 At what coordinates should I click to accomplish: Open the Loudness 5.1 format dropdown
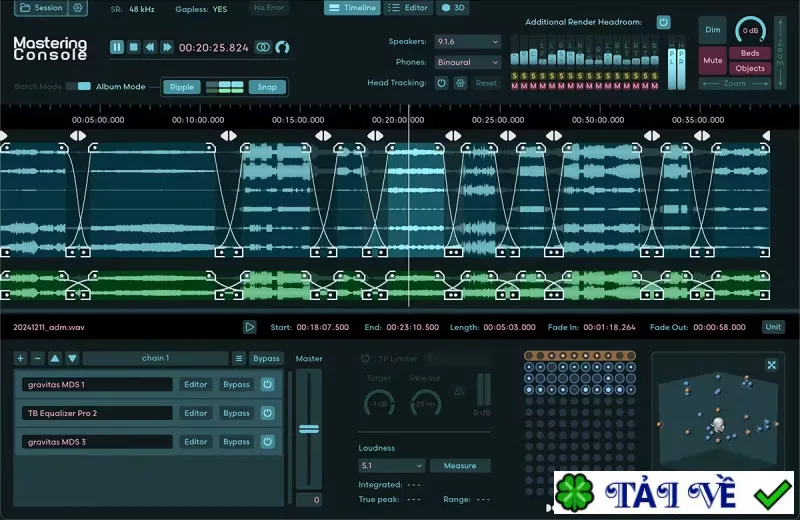pos(391,465)
